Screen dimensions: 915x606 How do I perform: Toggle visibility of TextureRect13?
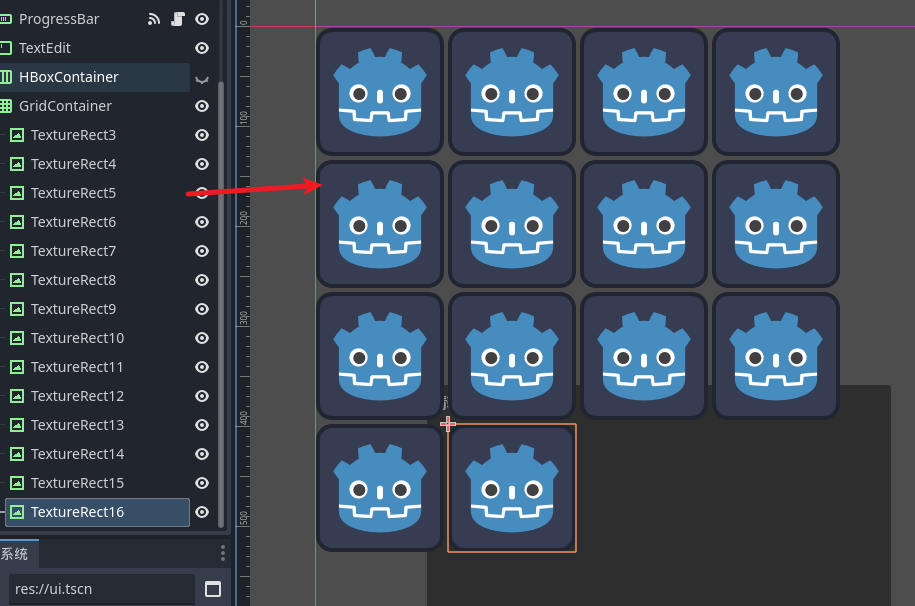click(x=202, y=425)
